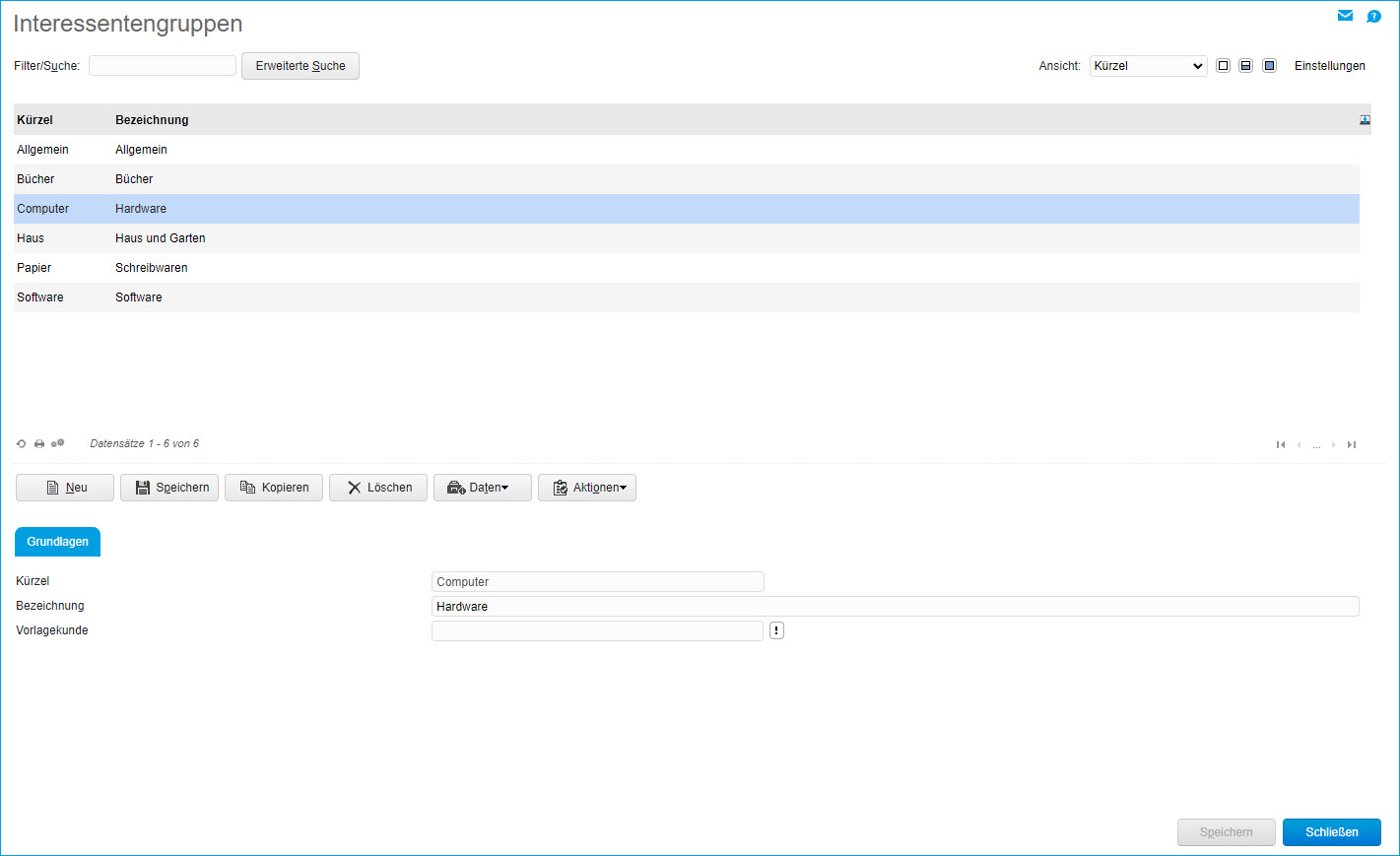Expand the Daten dropdown menu
1400x856 pixels.
(483, 488)
